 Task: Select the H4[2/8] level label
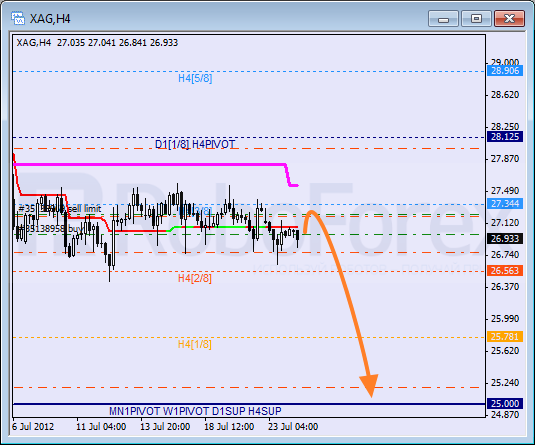pyautogui.click(x=194, y=278)
